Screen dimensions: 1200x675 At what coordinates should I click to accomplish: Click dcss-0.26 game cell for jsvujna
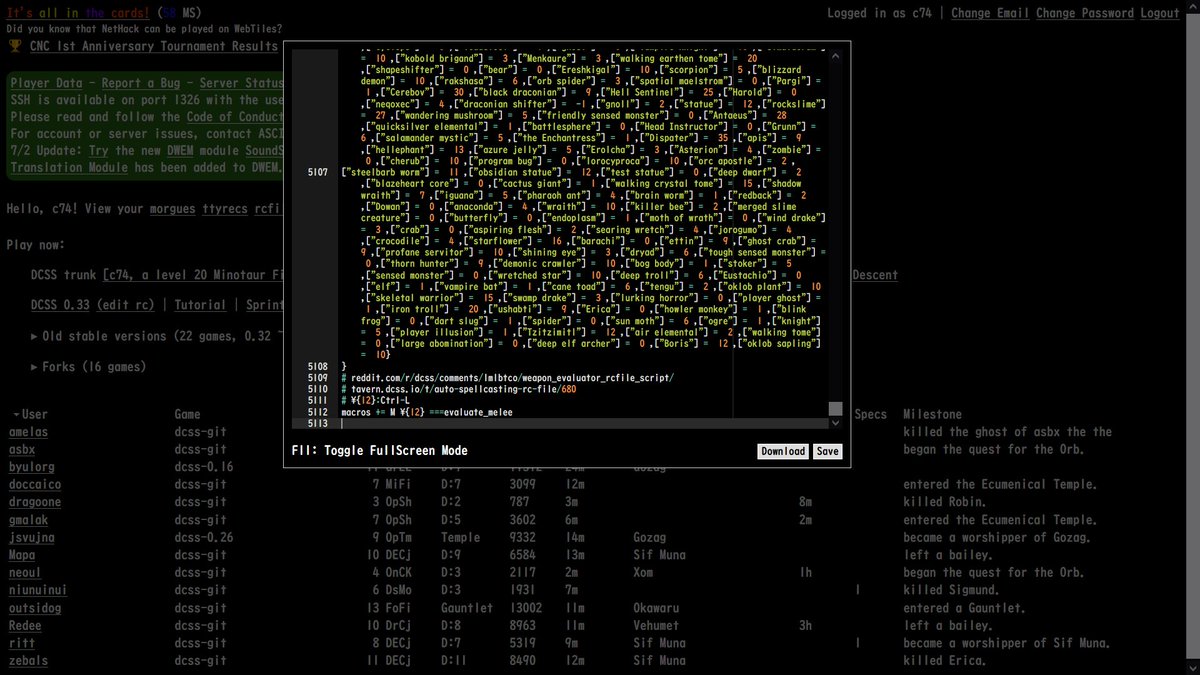(x=205, y=538)
